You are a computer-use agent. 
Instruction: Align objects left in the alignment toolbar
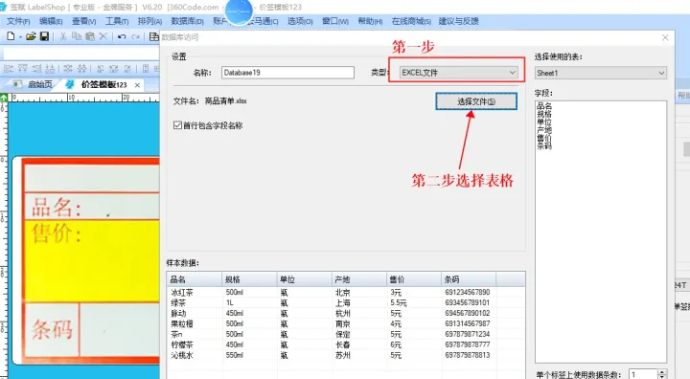click(x=9, y=68)
